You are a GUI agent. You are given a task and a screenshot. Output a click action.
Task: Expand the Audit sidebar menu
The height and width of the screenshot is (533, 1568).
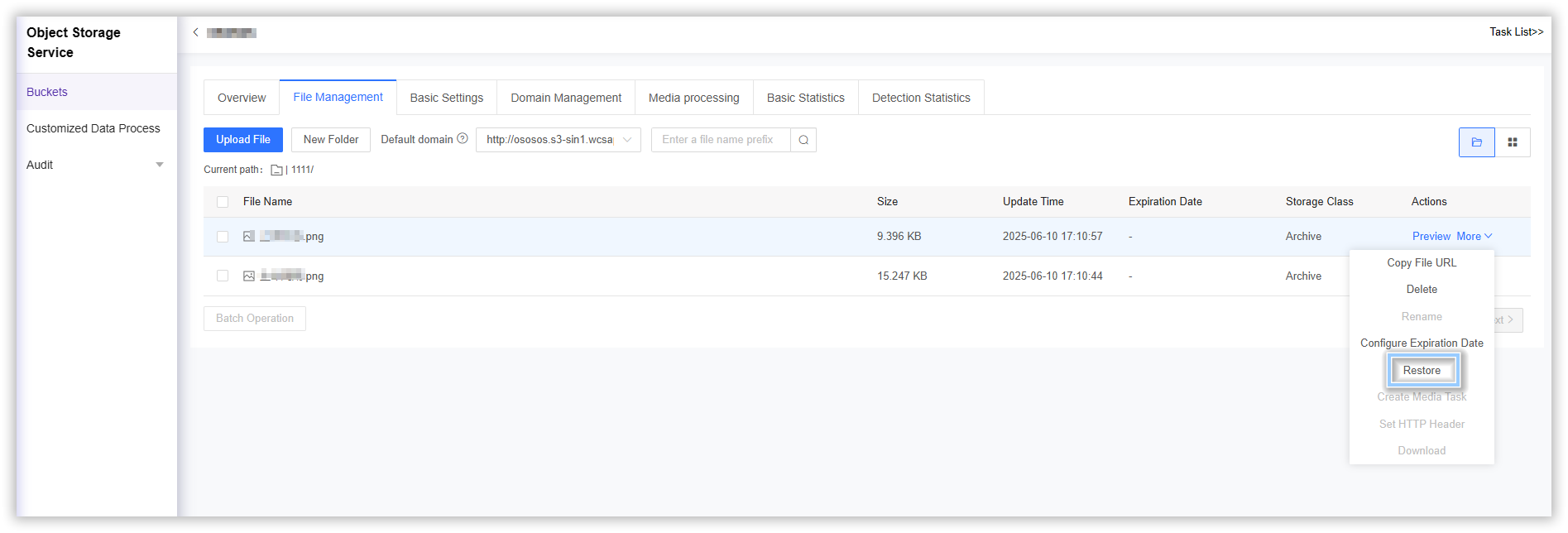click(x=160, y=165)
